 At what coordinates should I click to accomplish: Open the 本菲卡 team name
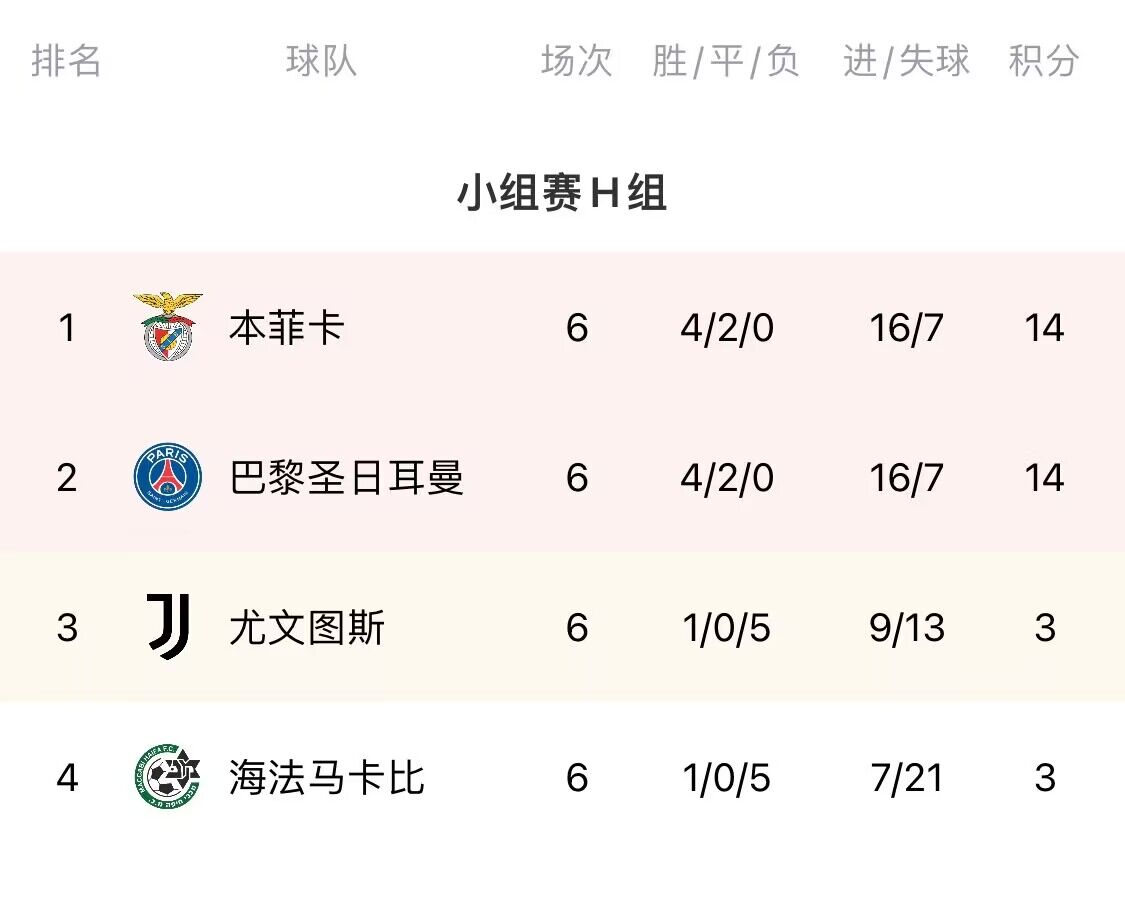coord(287,328)
